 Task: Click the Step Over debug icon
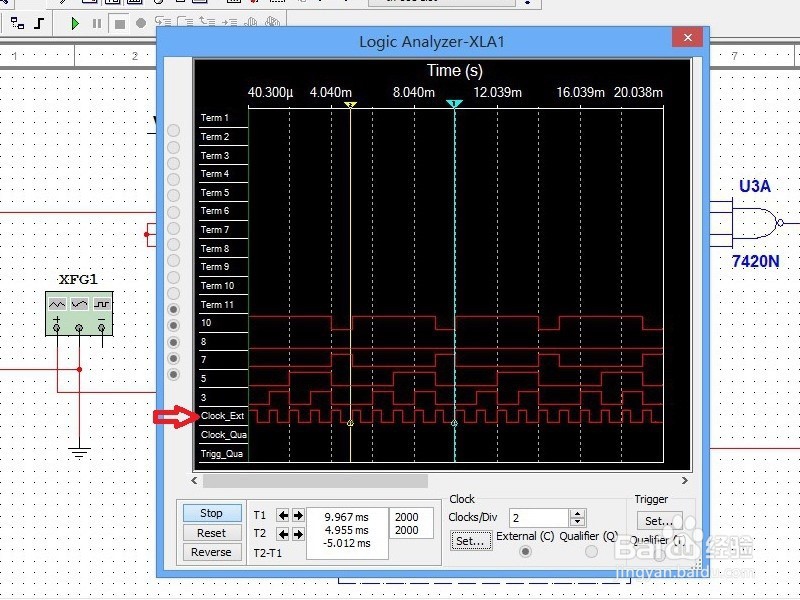coord(185,22)
